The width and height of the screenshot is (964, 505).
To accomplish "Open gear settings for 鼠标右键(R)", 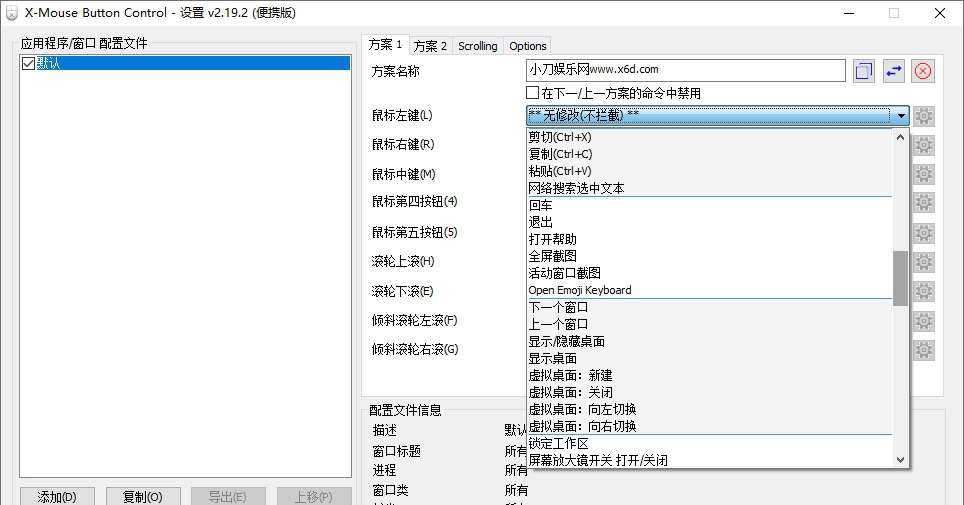I will (923, 145).
